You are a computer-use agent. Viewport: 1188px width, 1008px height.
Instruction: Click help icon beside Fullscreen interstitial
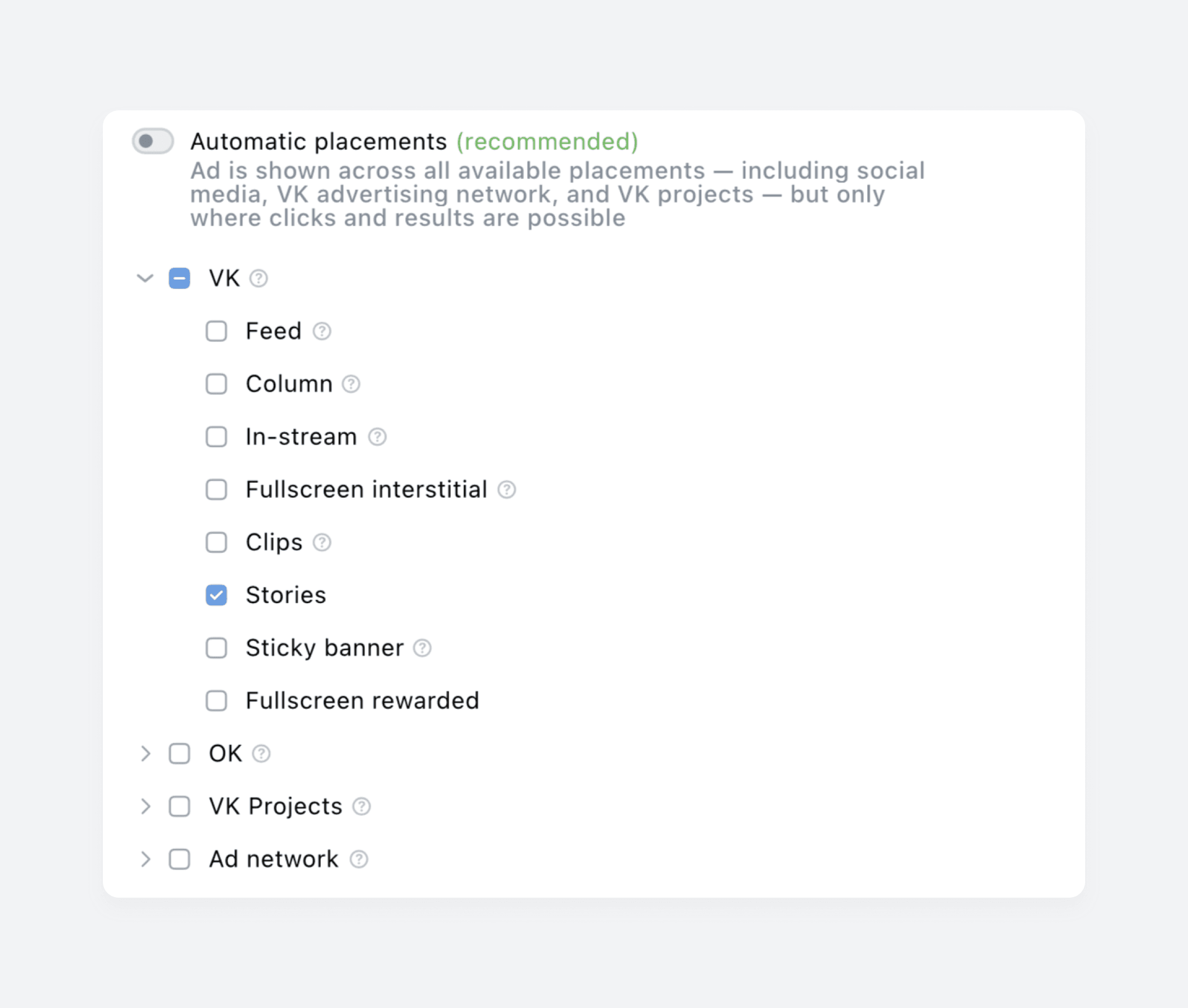tap(506, 490)
